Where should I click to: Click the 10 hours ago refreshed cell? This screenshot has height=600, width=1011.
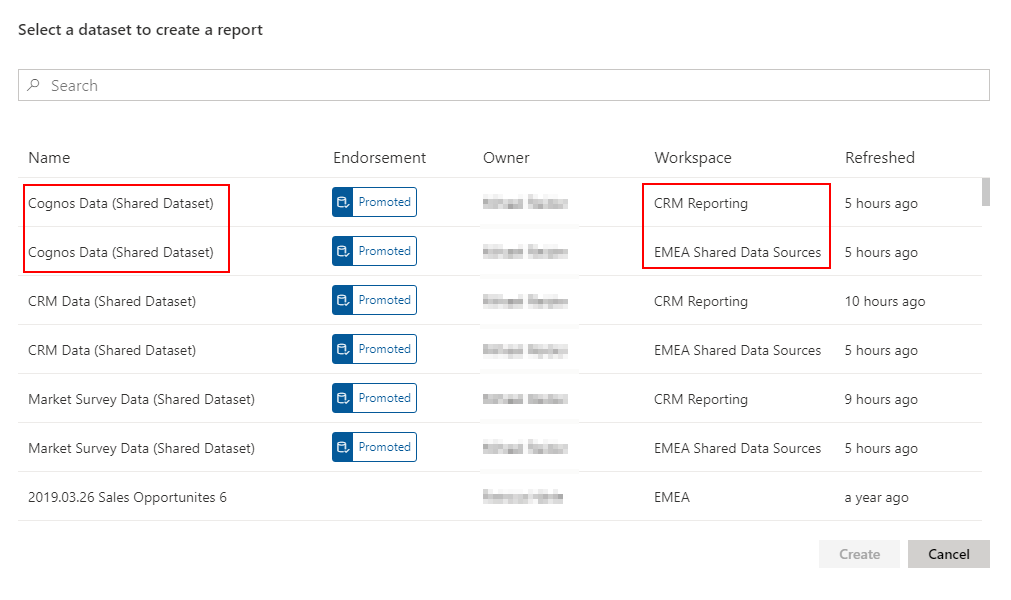click(x=885, y=302)
